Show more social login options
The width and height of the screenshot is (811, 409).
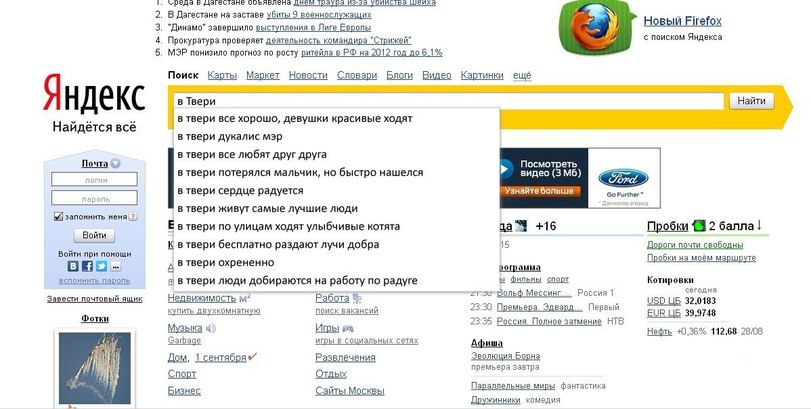click(x=113, y=267)
